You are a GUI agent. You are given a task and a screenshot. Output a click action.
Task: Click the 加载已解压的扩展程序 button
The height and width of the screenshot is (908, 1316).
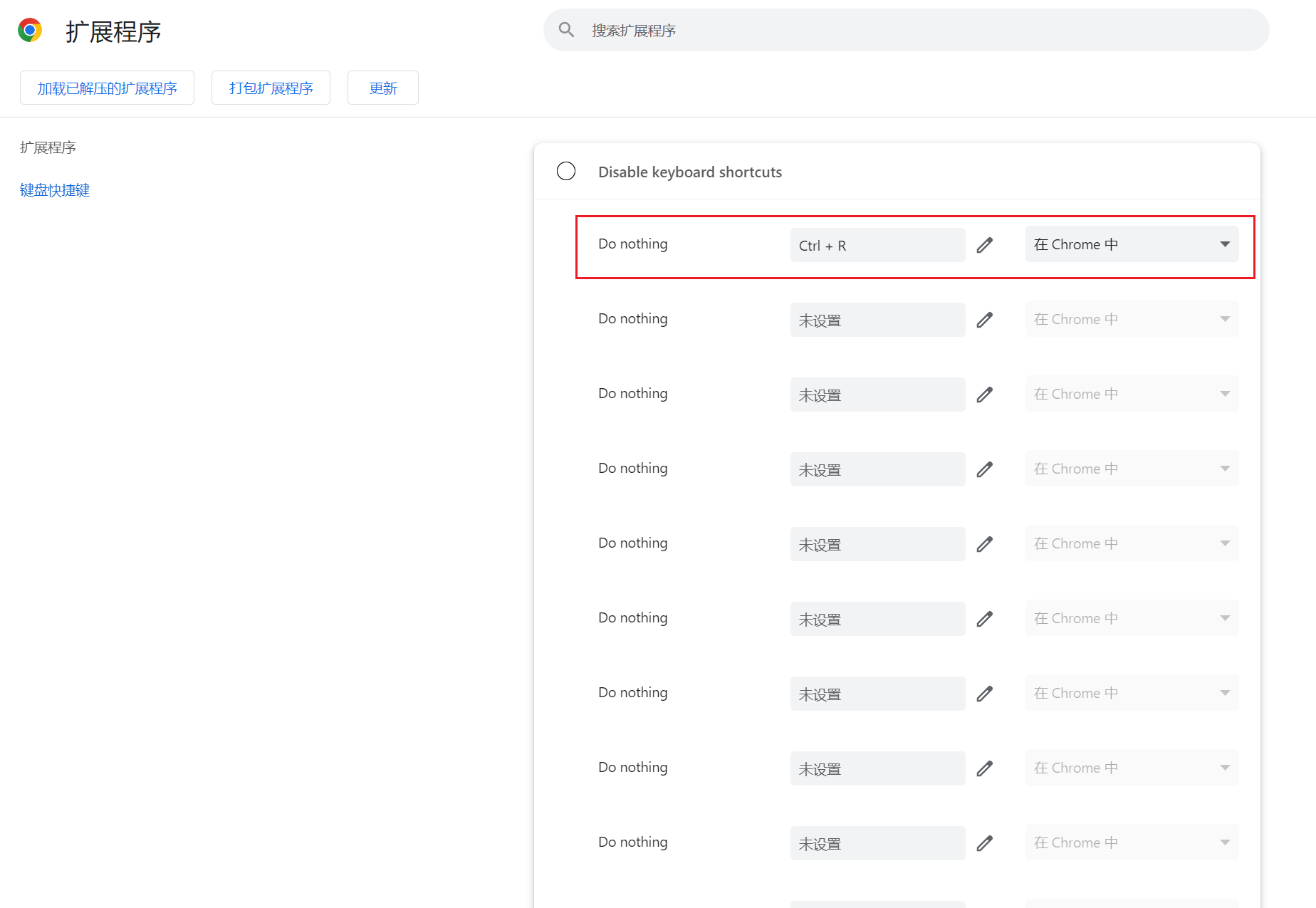107,88
